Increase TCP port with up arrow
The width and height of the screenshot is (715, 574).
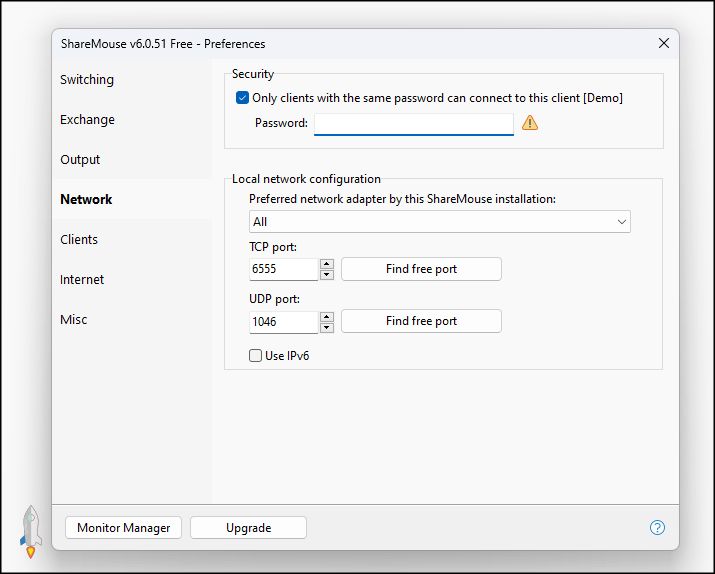point(327,264)
